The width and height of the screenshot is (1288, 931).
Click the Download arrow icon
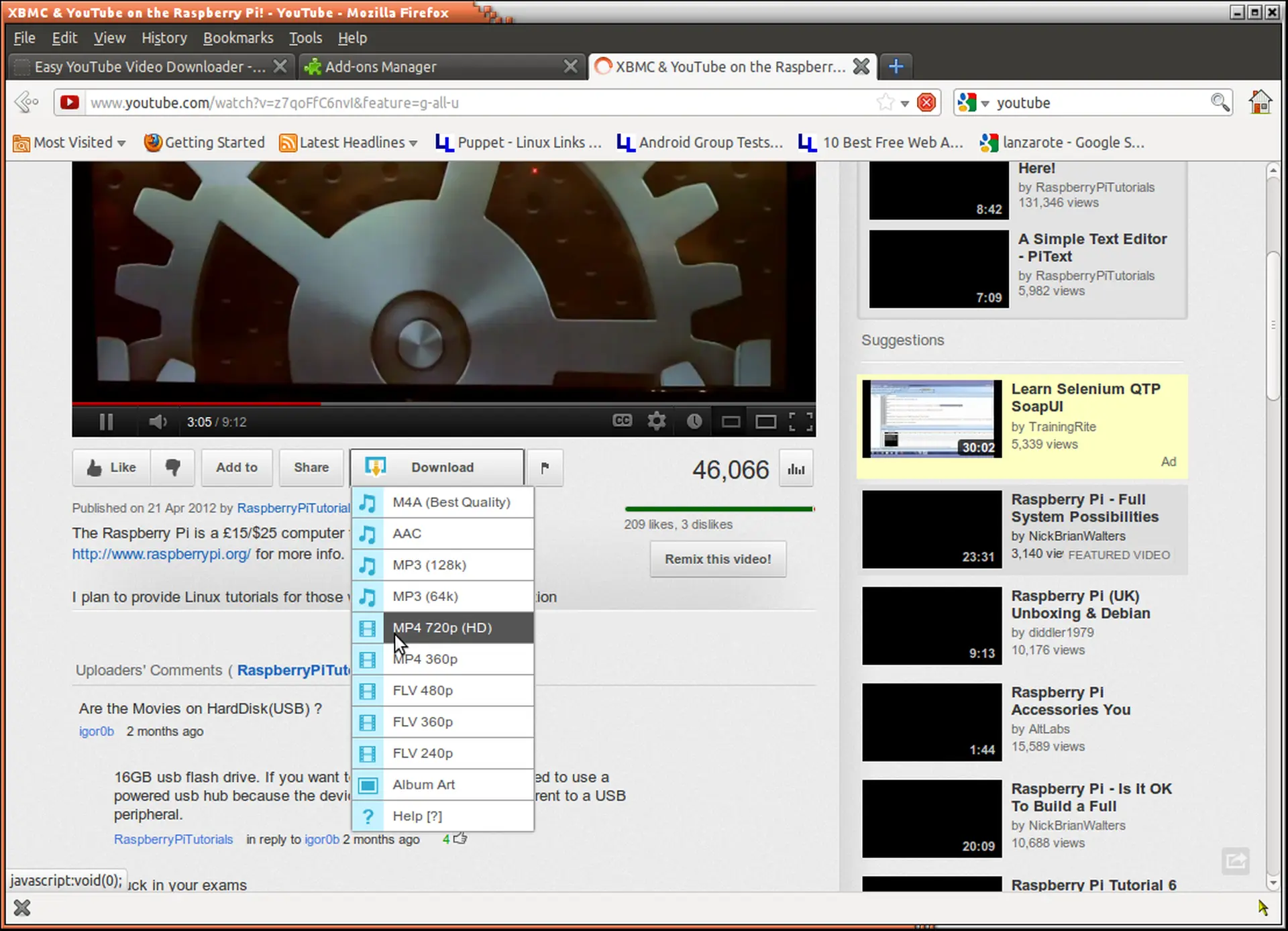tap(376, 468)
